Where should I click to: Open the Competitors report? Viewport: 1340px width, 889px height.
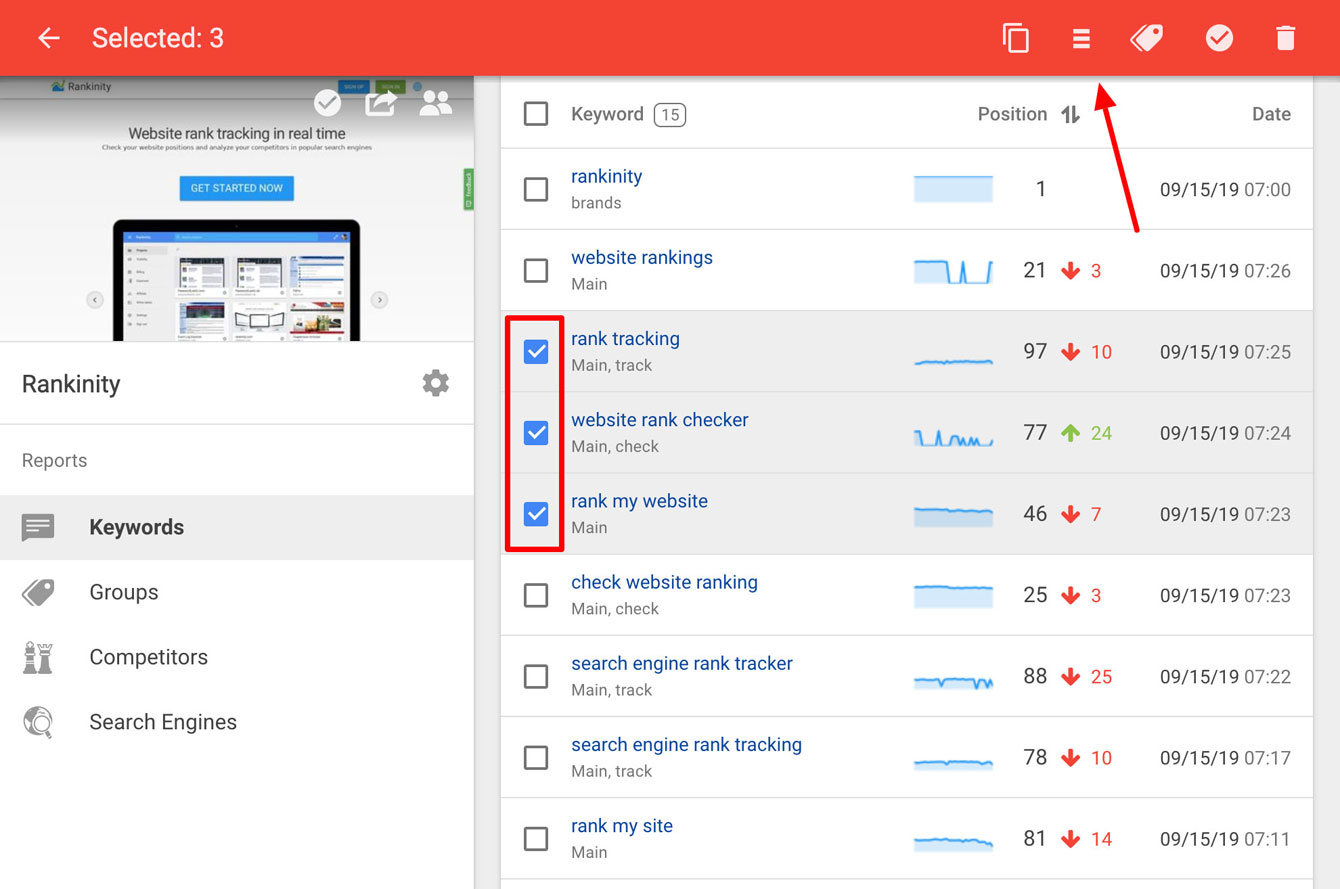coord(148,657)
